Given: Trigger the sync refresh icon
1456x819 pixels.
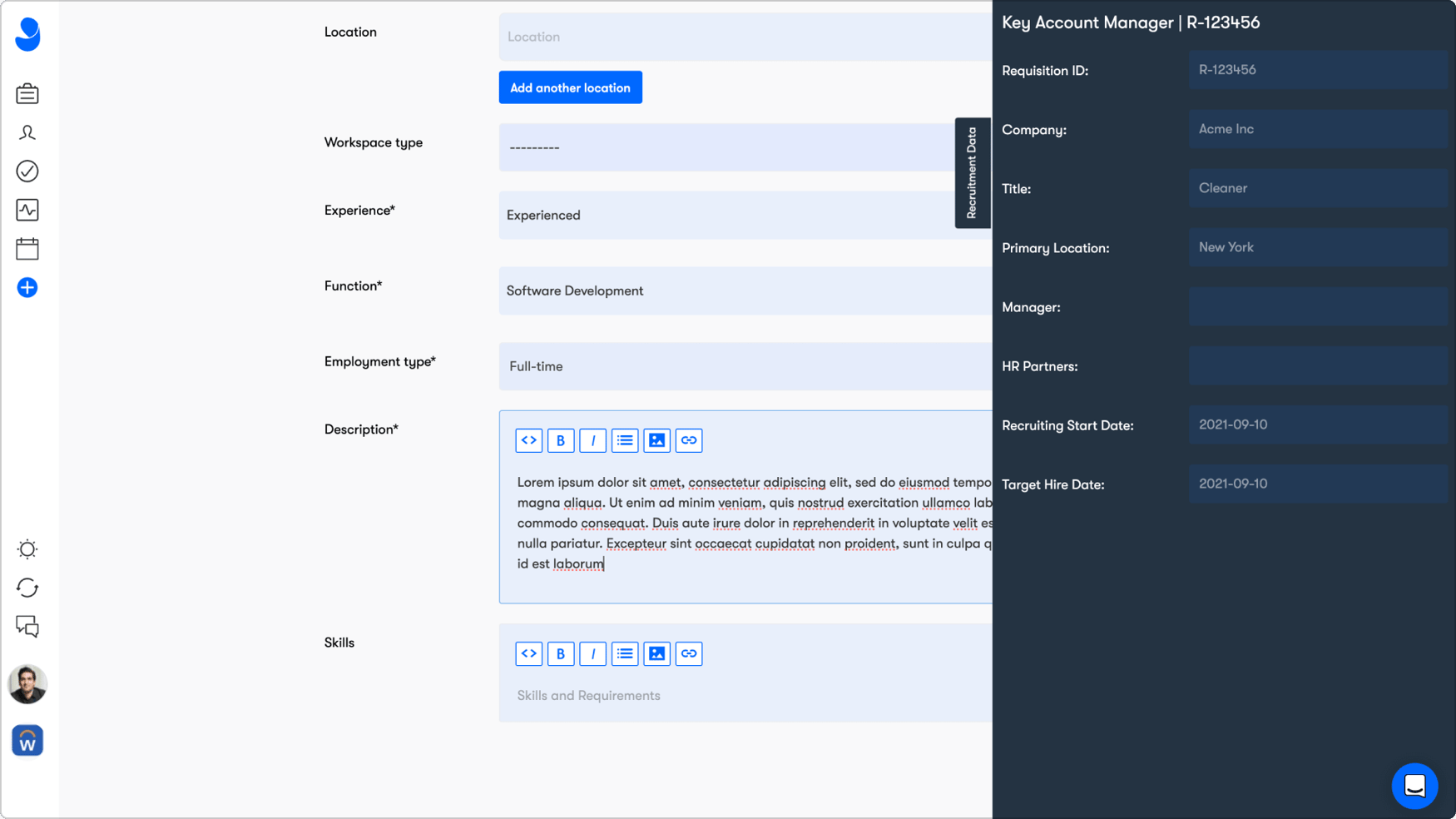Looking at the screenshot, I should click(x=27, y=588).
